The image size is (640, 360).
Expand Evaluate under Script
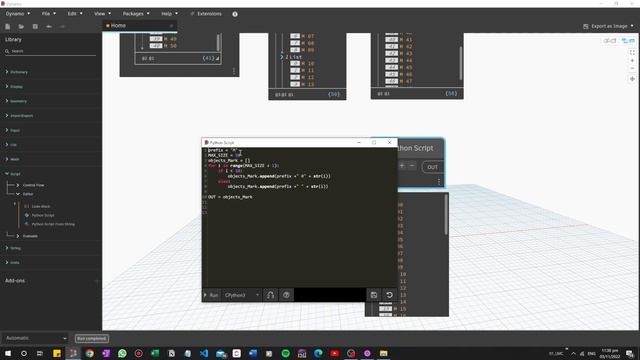27,236
